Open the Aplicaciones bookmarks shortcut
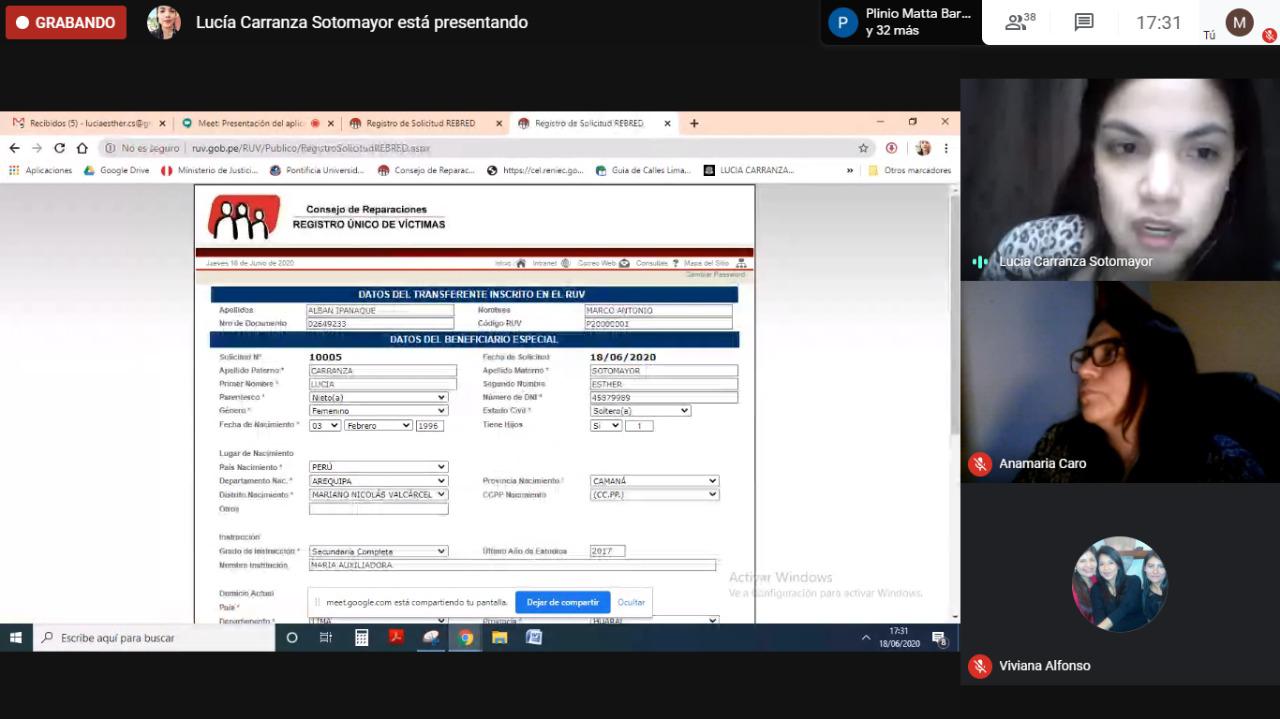Screen dimensions: 1280x719 [41, 170]
